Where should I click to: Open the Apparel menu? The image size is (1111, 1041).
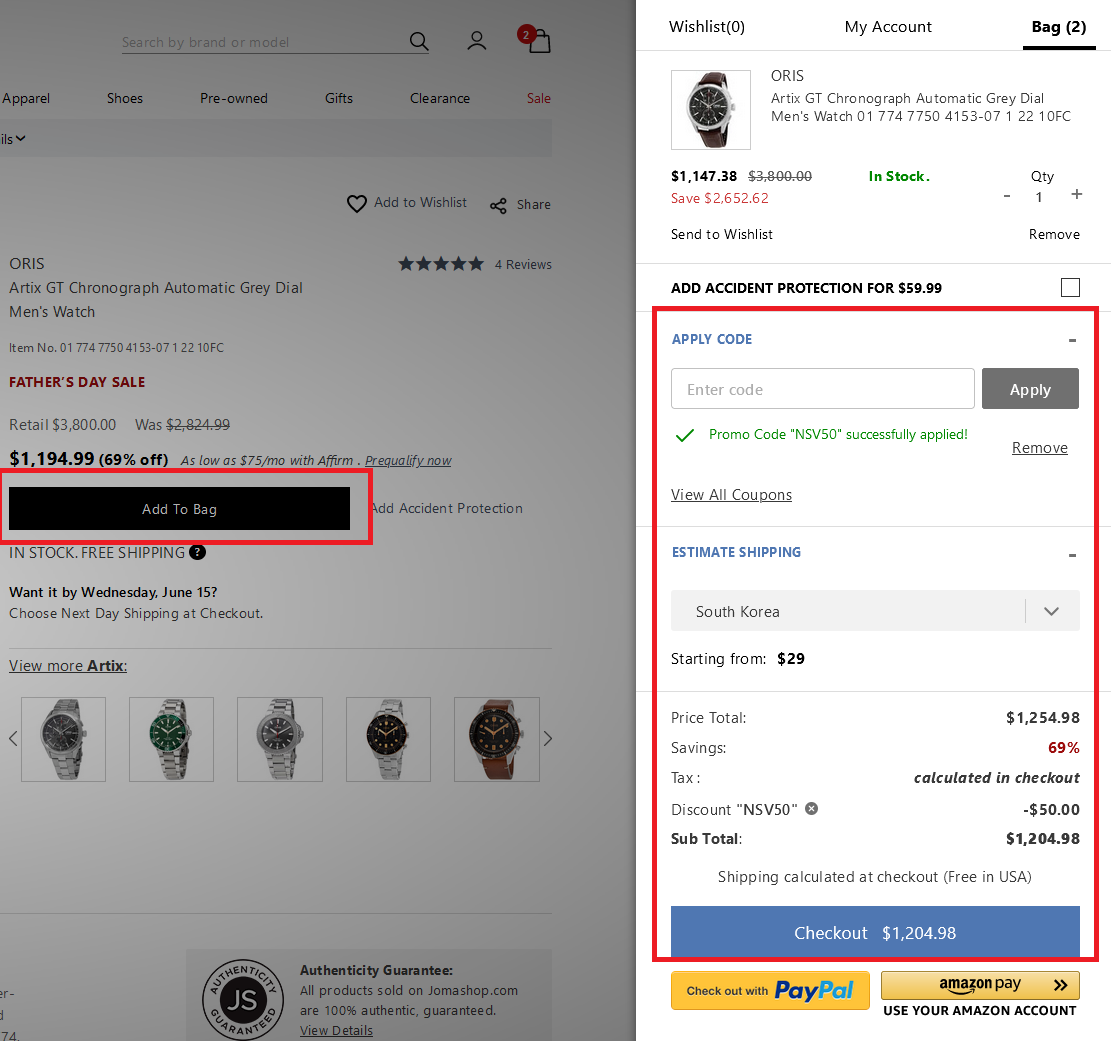[26, 99]
